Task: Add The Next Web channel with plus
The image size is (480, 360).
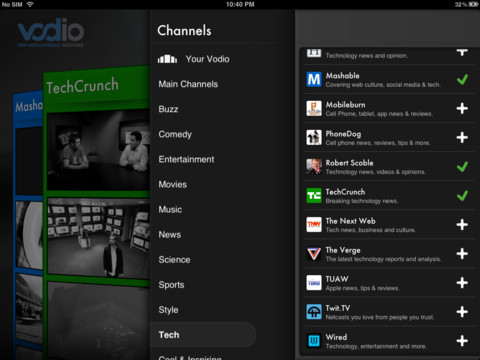Action: pos(462,224)
